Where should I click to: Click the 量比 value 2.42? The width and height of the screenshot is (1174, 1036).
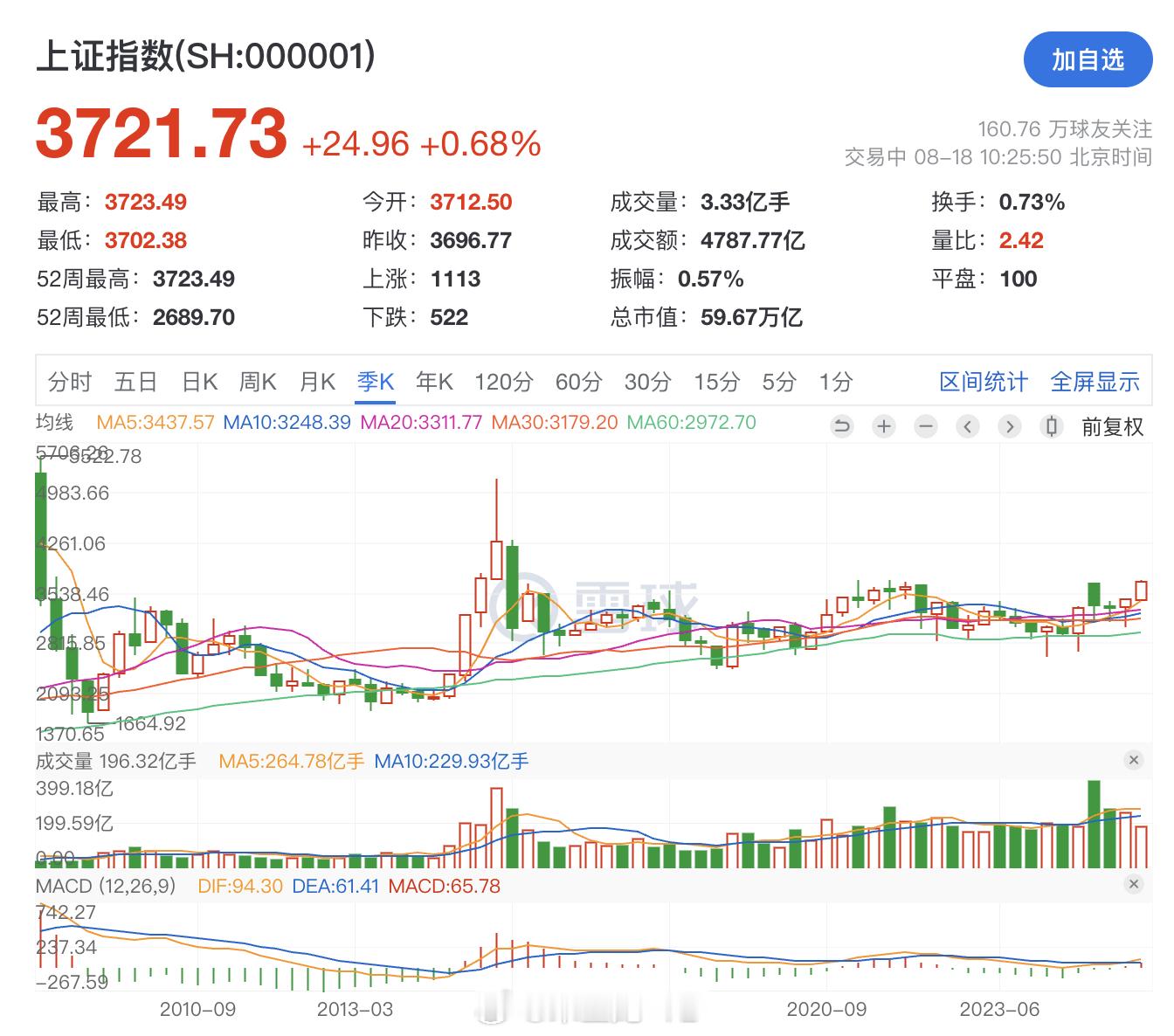tap(1022, 241)
